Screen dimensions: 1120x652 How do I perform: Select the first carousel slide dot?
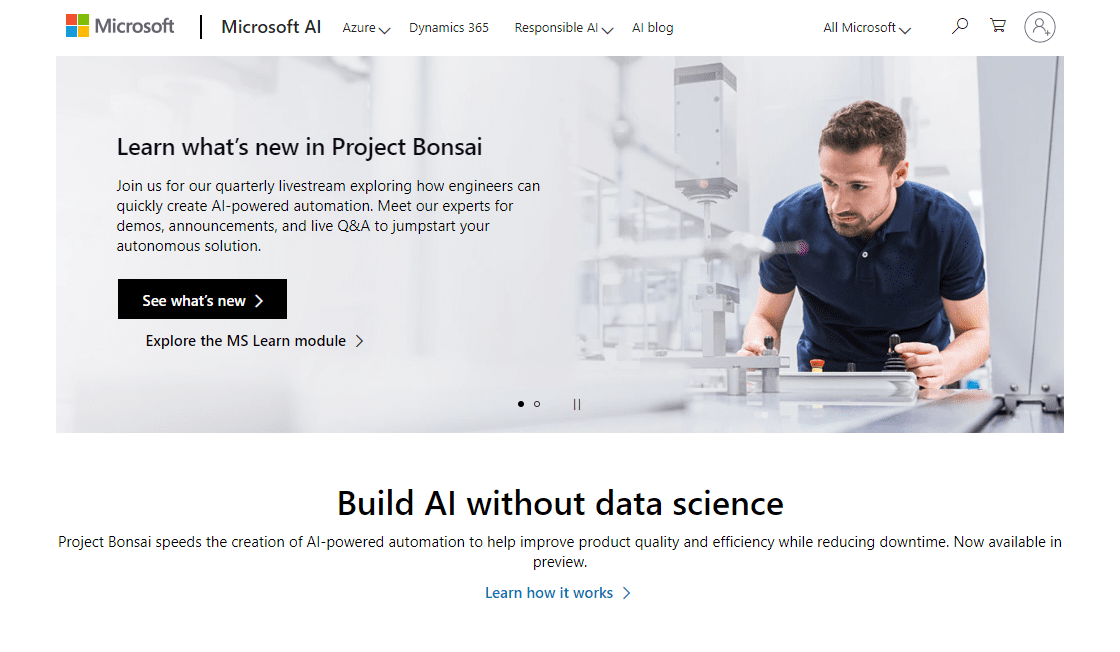point(520,403)
